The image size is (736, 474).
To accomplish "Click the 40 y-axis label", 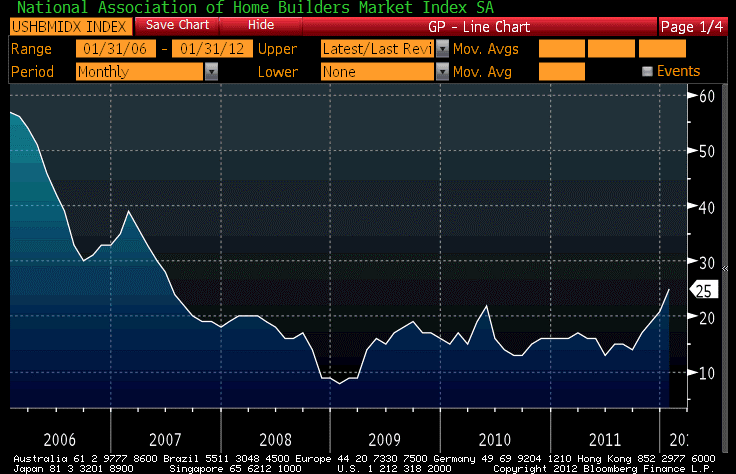I will [707, 207].
